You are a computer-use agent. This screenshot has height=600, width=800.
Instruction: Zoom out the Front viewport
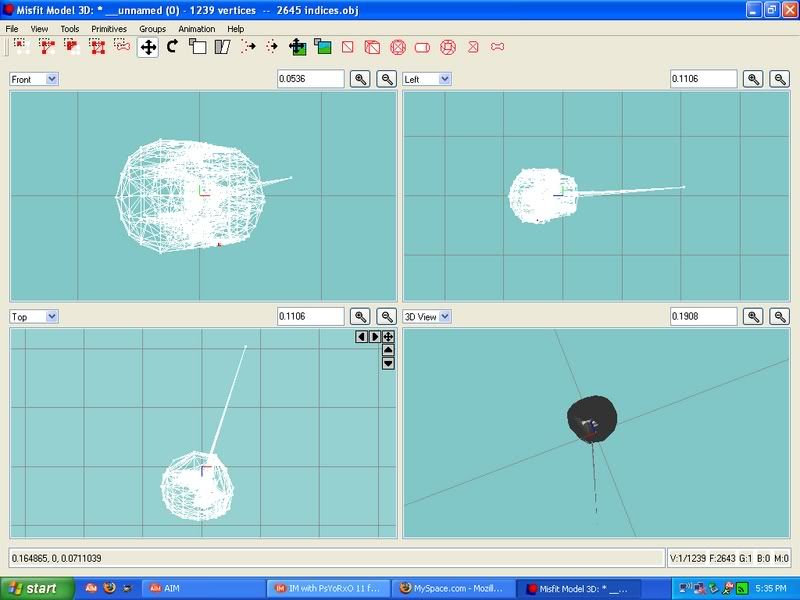(387, 79)
